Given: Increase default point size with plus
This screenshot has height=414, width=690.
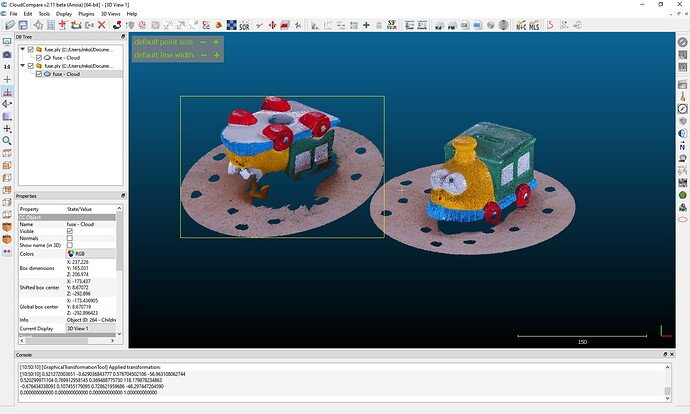Looking at the screenshot, I should tap(216, 42).
